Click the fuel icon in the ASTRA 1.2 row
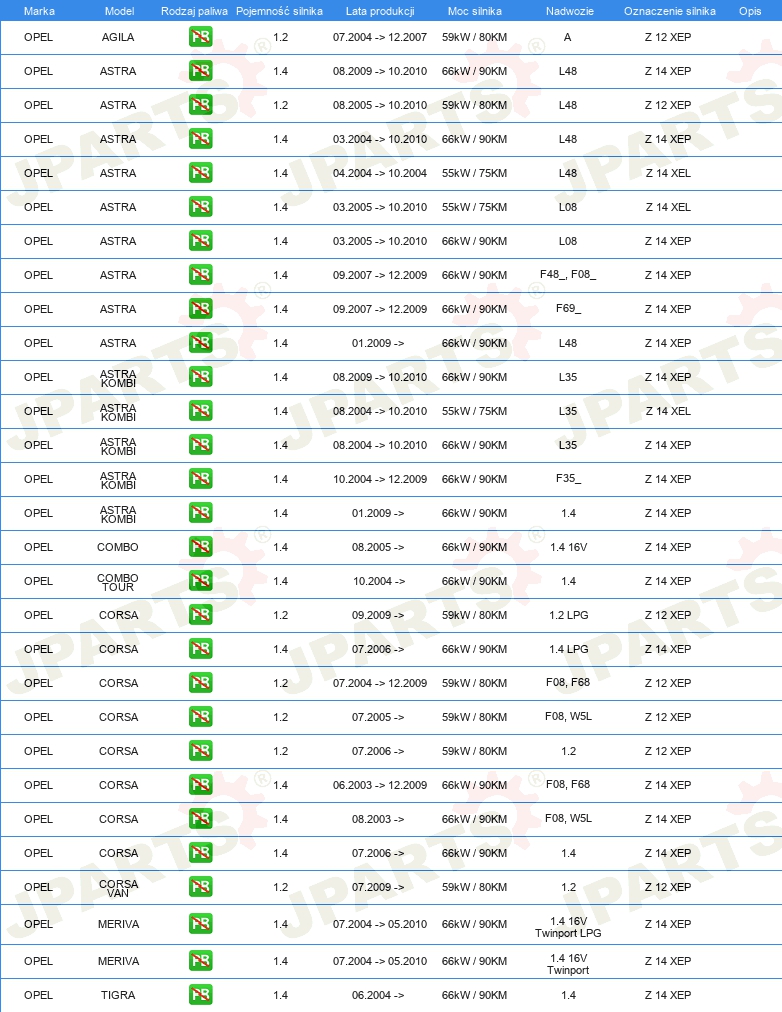This screenshot has width=782, height=1012. [201, 105]
